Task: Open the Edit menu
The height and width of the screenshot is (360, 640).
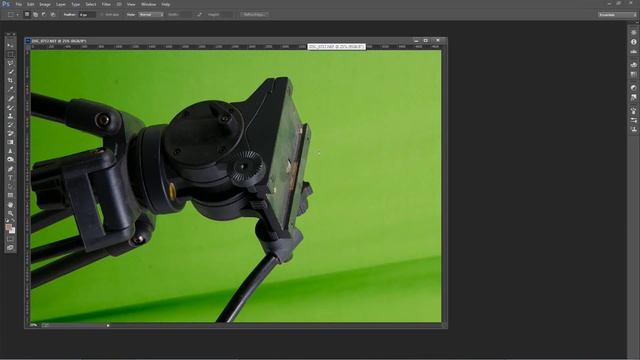Action: pos(31,4)
